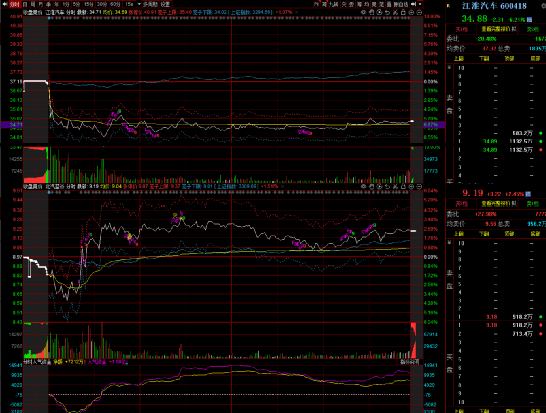Switch to the 周 weekly period tab
This screenshot has height=413, width=546.
coord(33,4)
